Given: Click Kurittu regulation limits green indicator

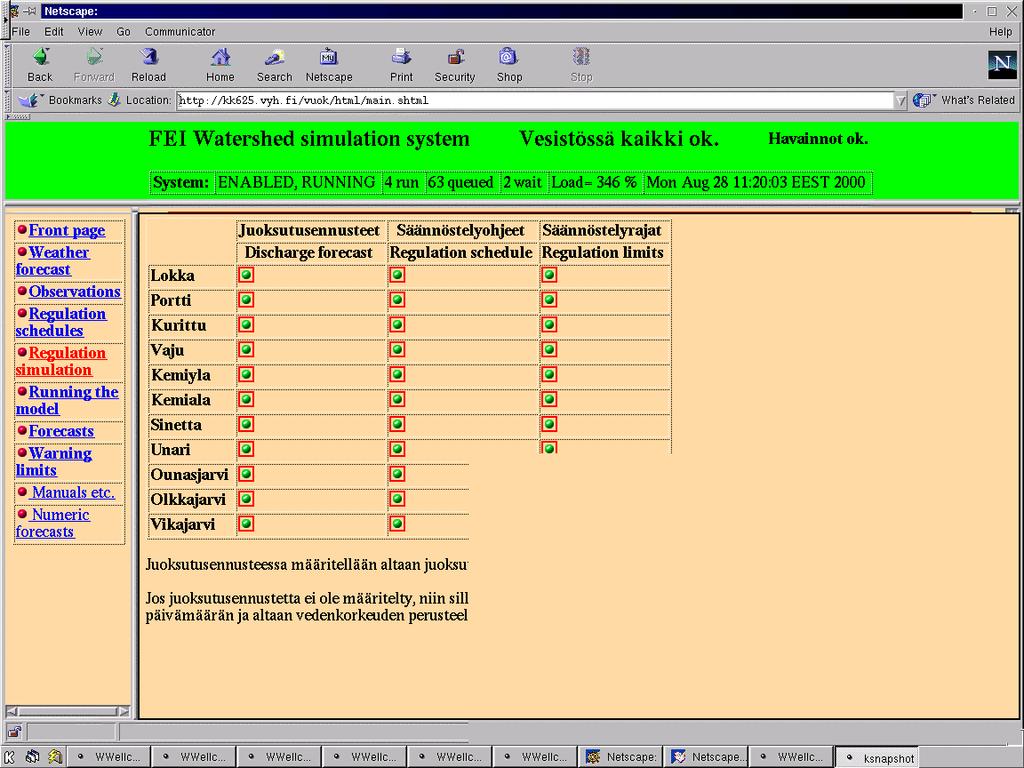Looking at the screenshot, I should pyautogui.click(x=549, y=325).
